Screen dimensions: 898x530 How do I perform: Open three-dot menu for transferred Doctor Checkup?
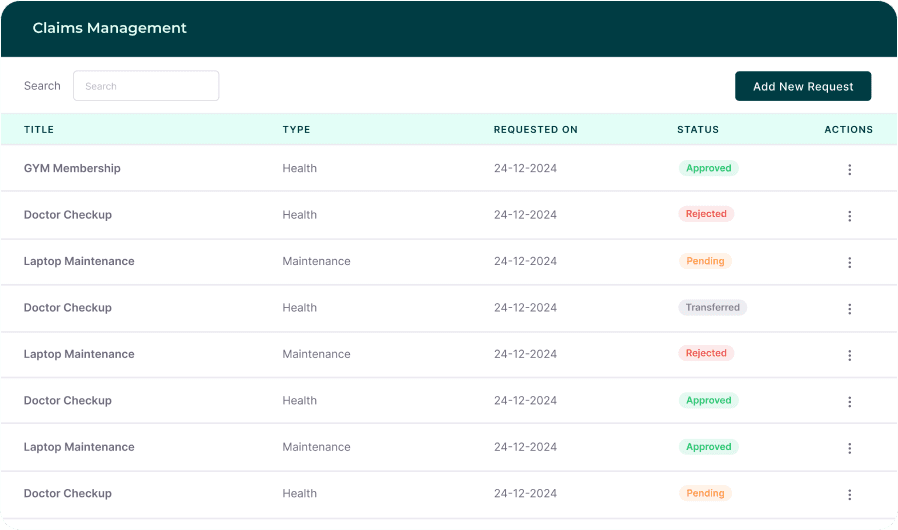pyautogui.click(x=849, y=309)
